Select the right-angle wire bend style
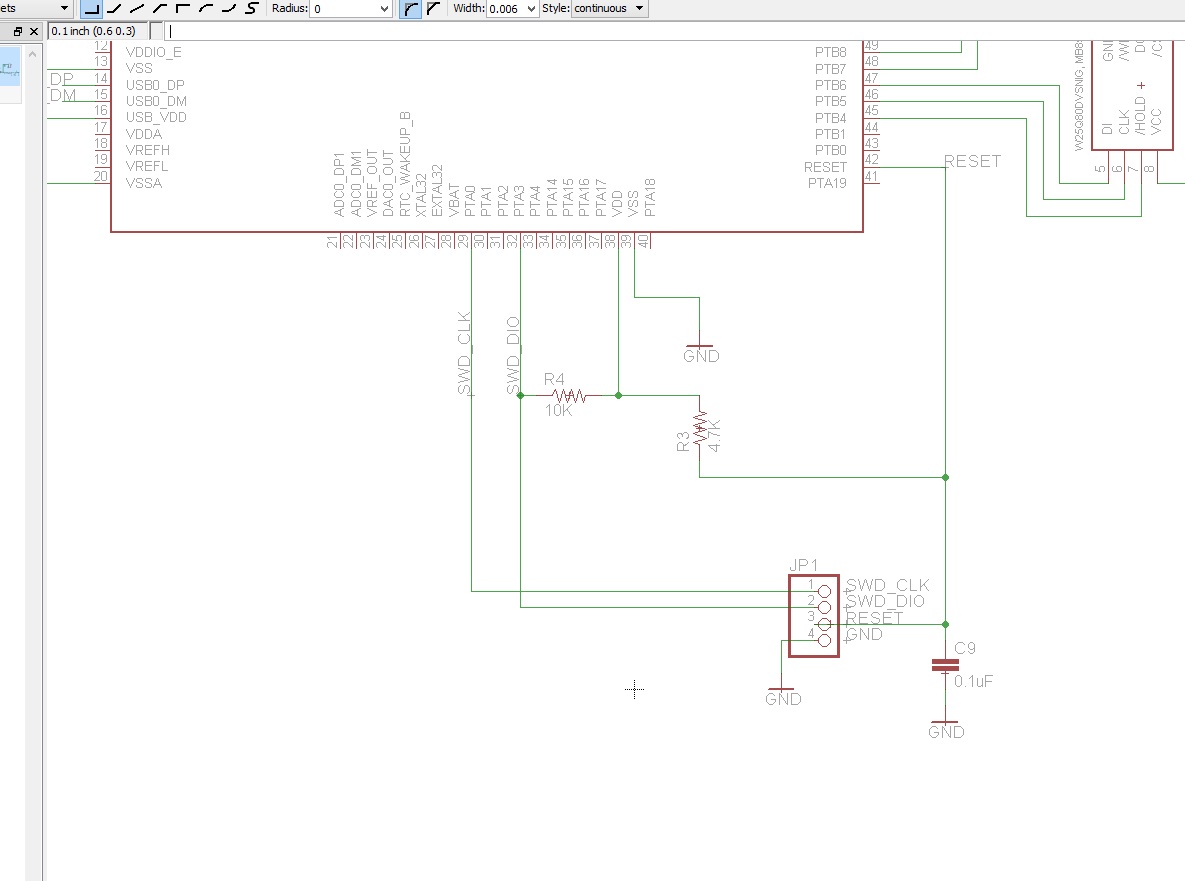The image size is (1185, 881). coord(91,8)
